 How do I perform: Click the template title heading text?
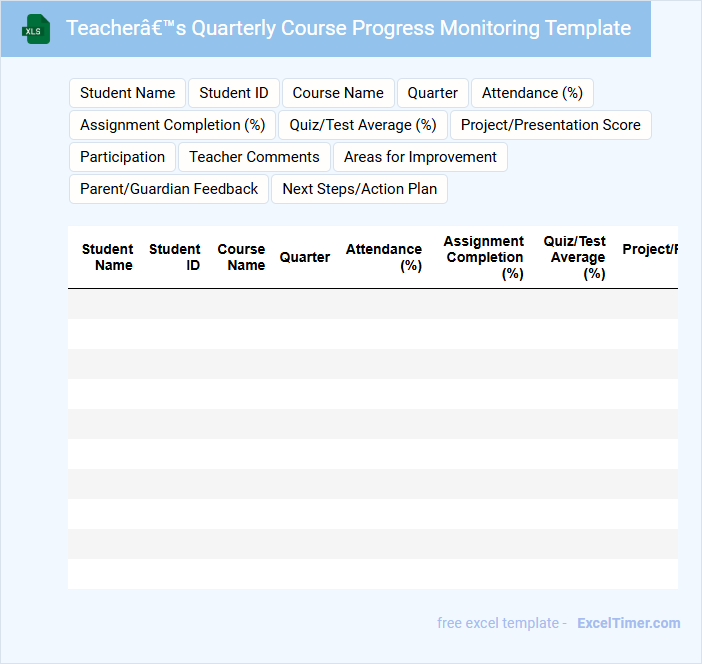coord(348,28)
